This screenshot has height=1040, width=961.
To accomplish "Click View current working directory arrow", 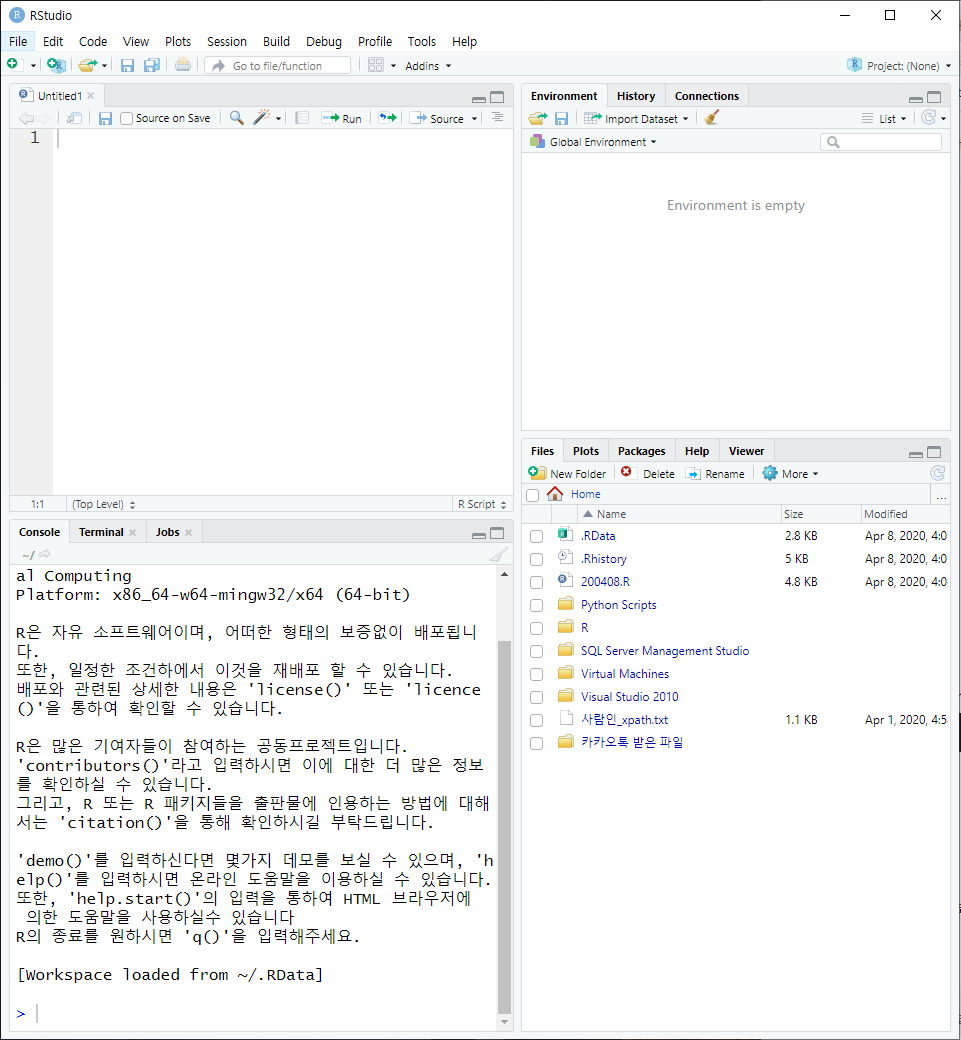I will (44, 554).
